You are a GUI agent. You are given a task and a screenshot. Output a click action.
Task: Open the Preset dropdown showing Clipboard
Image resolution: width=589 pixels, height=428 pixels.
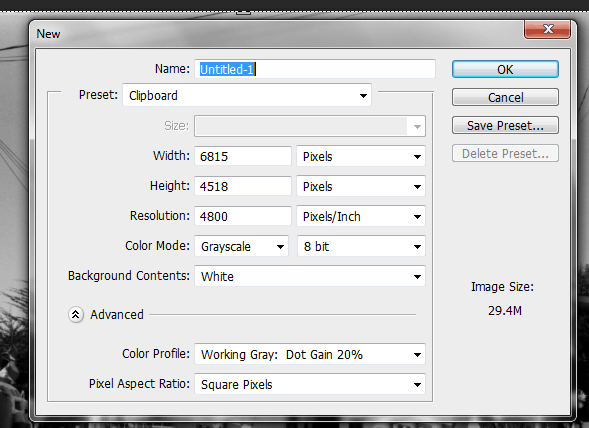(247, 95)
